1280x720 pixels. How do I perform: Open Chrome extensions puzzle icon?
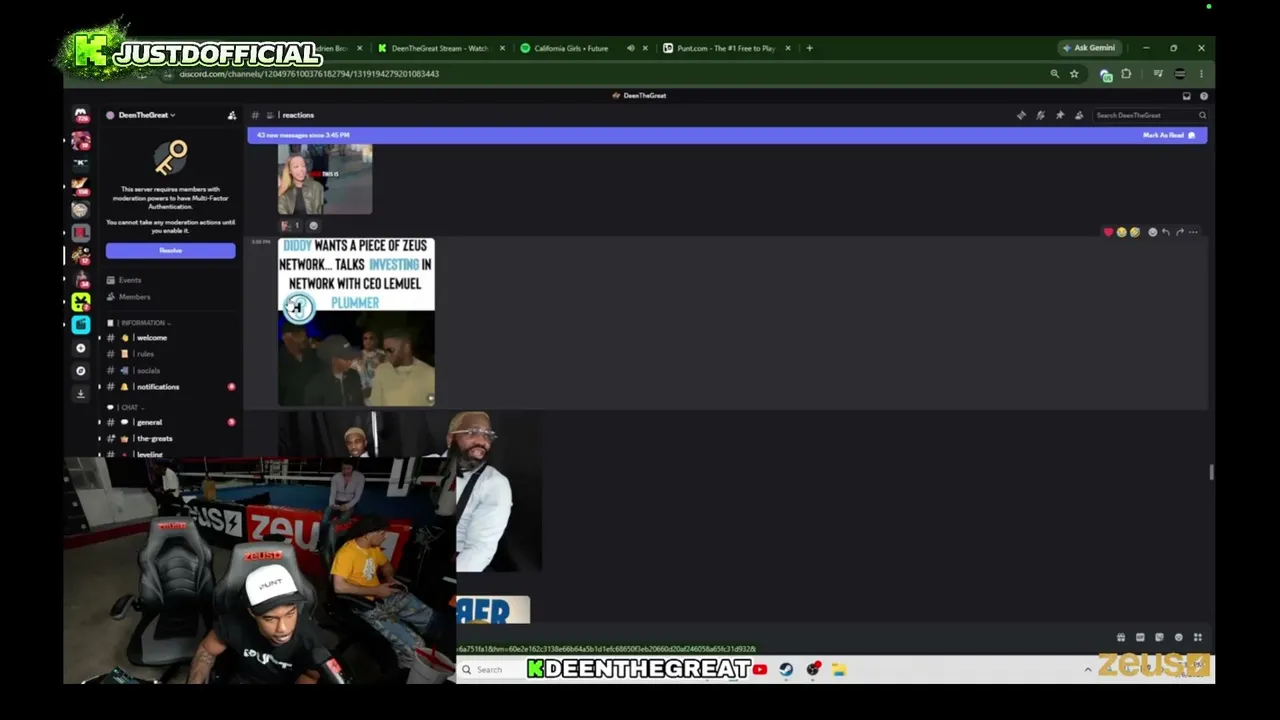click(1126, 74)
